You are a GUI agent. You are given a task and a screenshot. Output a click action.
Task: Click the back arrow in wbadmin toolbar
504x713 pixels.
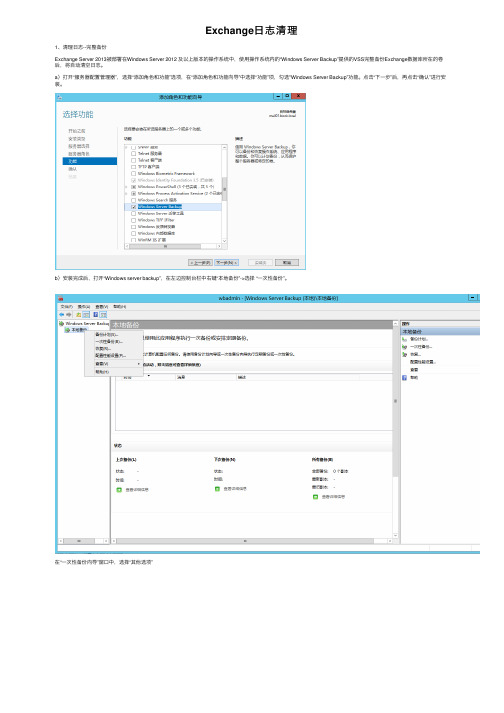coord(61,315)
